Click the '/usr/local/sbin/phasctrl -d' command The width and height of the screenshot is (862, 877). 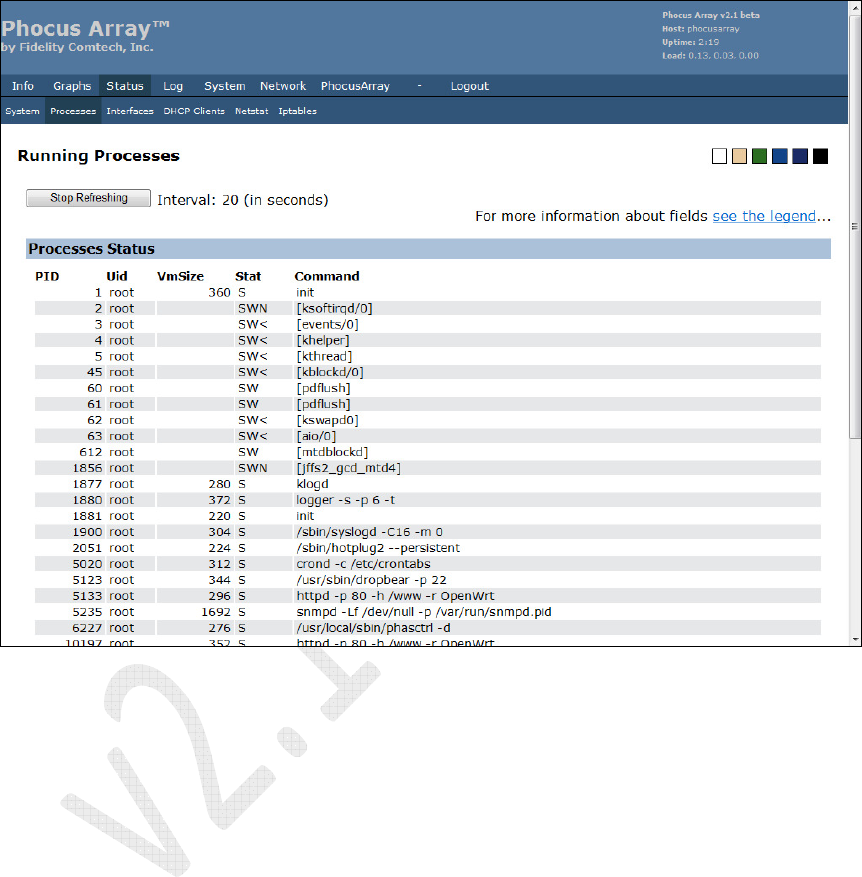373,628
